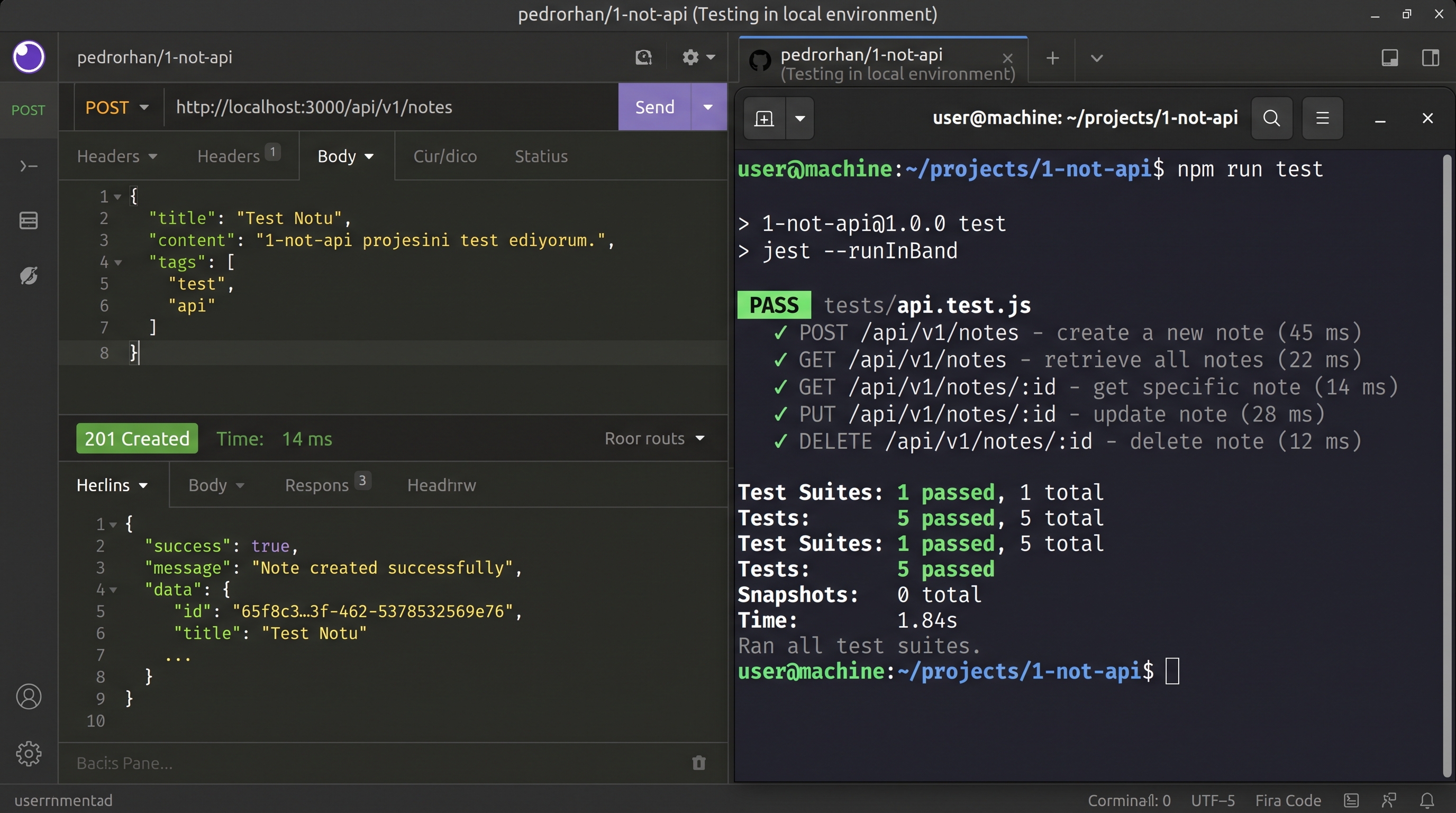
Task: Click the Fira Code status bar entry
Action: (1288, 801)
